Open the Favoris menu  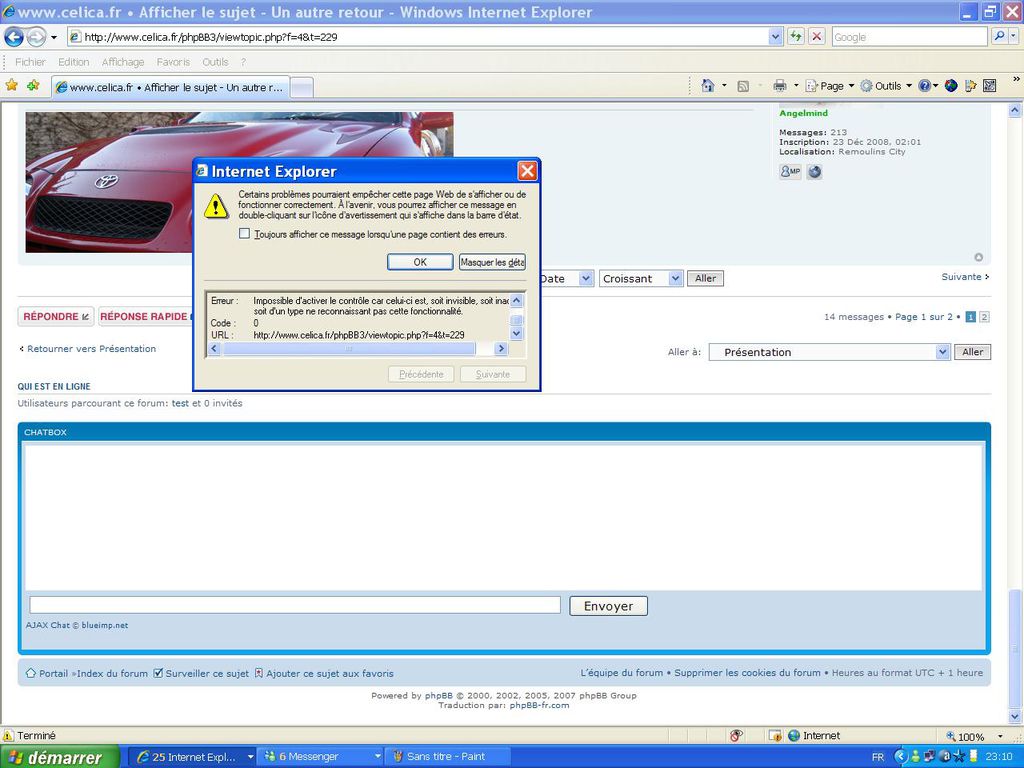point(173,62)
